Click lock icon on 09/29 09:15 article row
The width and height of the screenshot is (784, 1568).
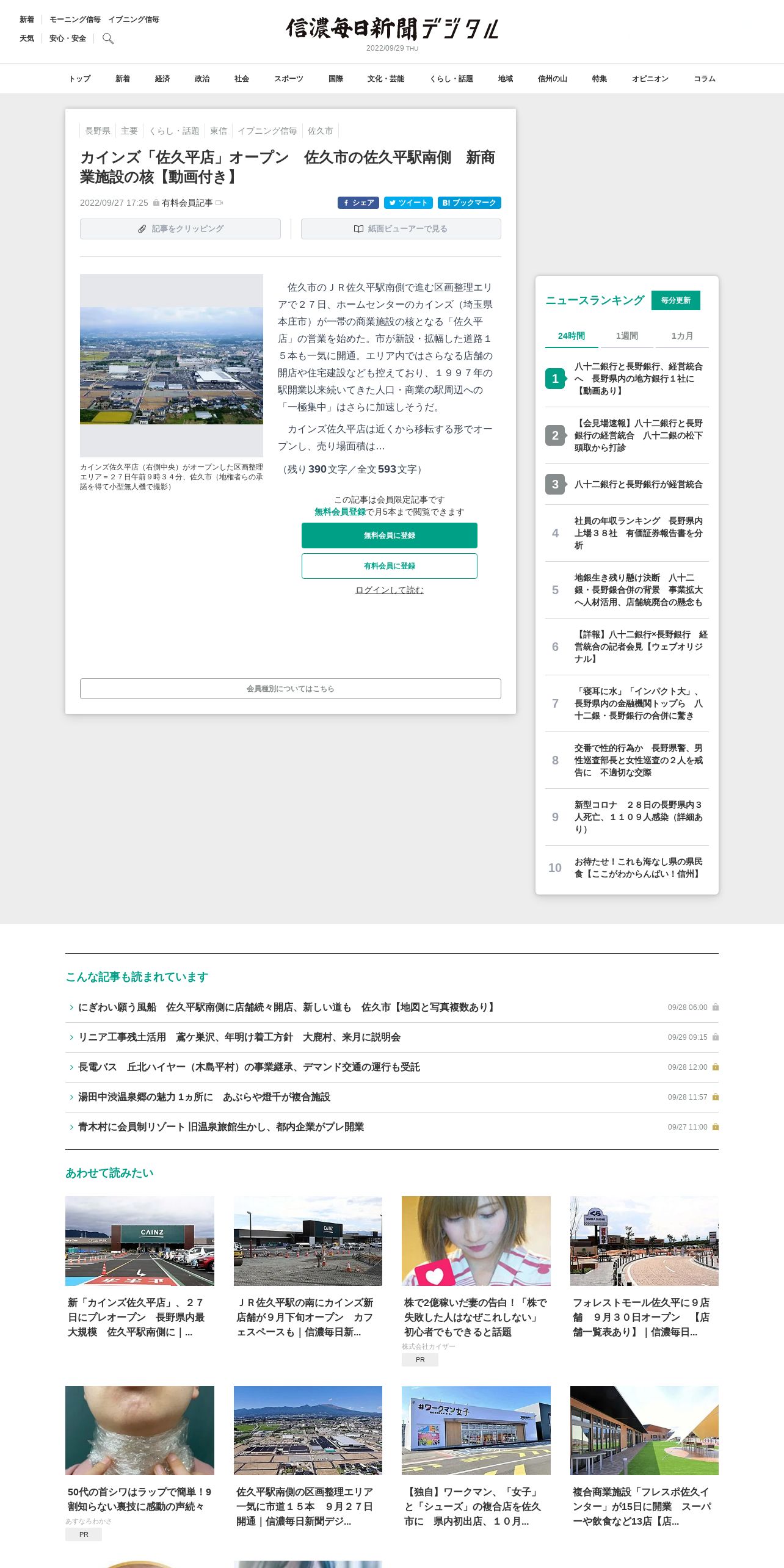716,1037
